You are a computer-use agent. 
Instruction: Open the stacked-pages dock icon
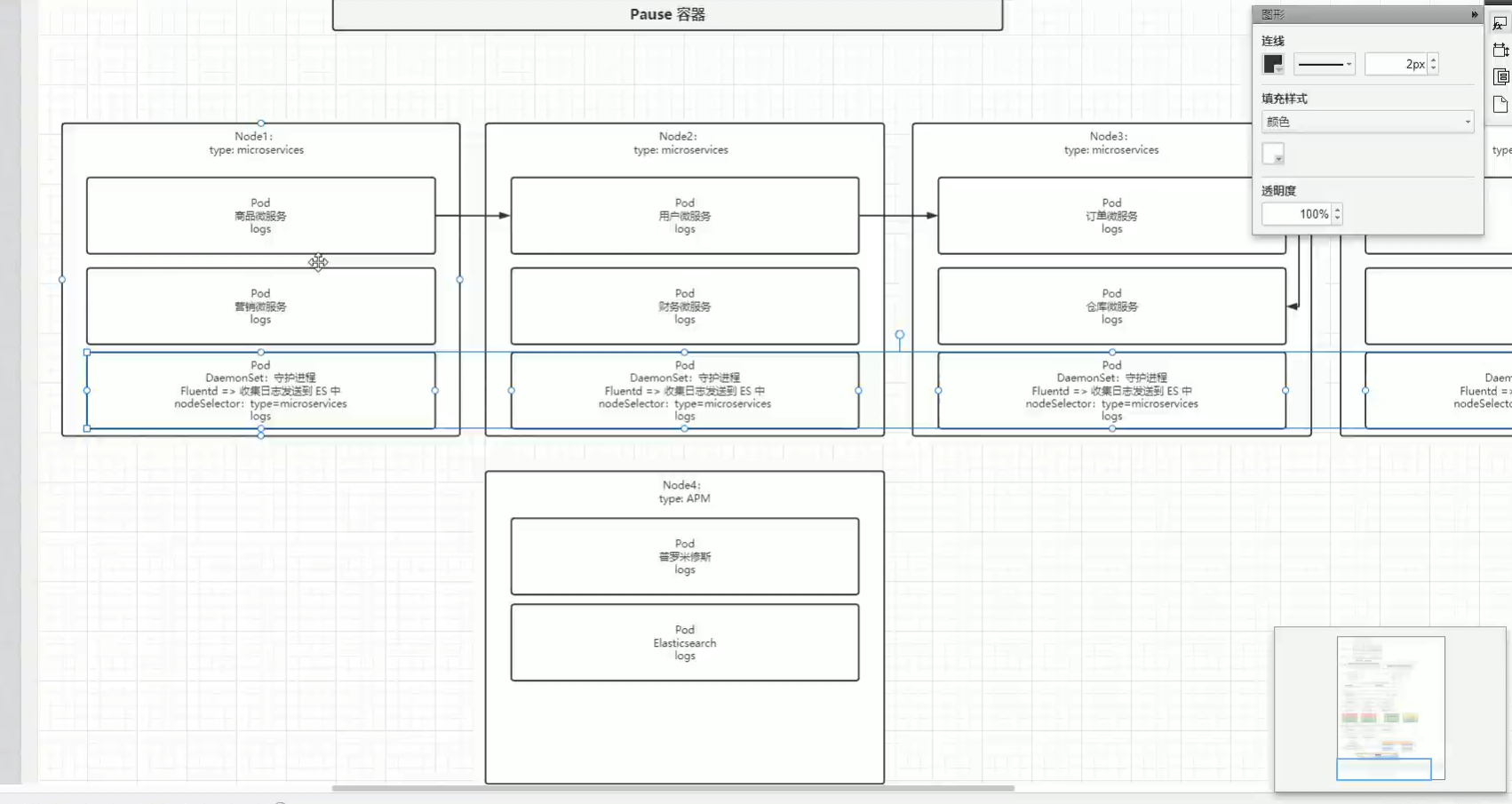coord(1500,77)
